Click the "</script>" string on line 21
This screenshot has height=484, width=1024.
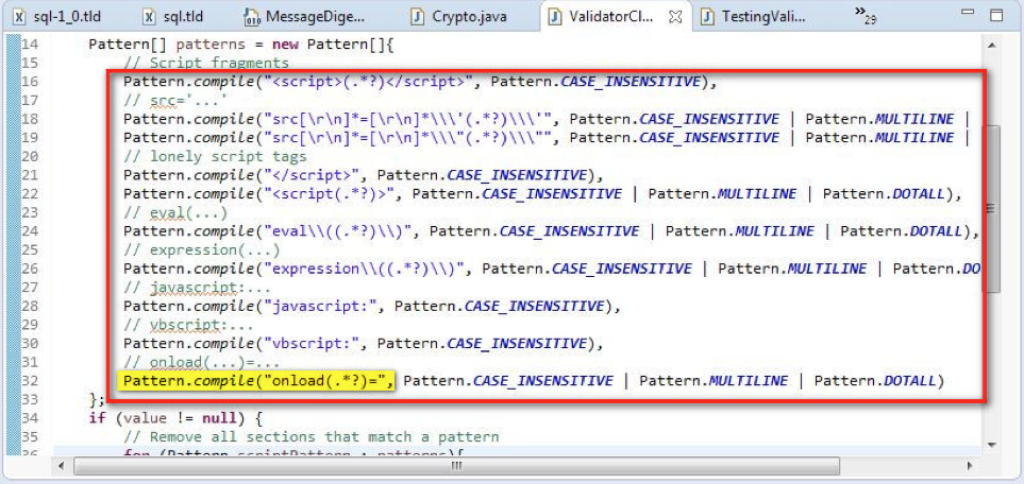coord(313,176)
